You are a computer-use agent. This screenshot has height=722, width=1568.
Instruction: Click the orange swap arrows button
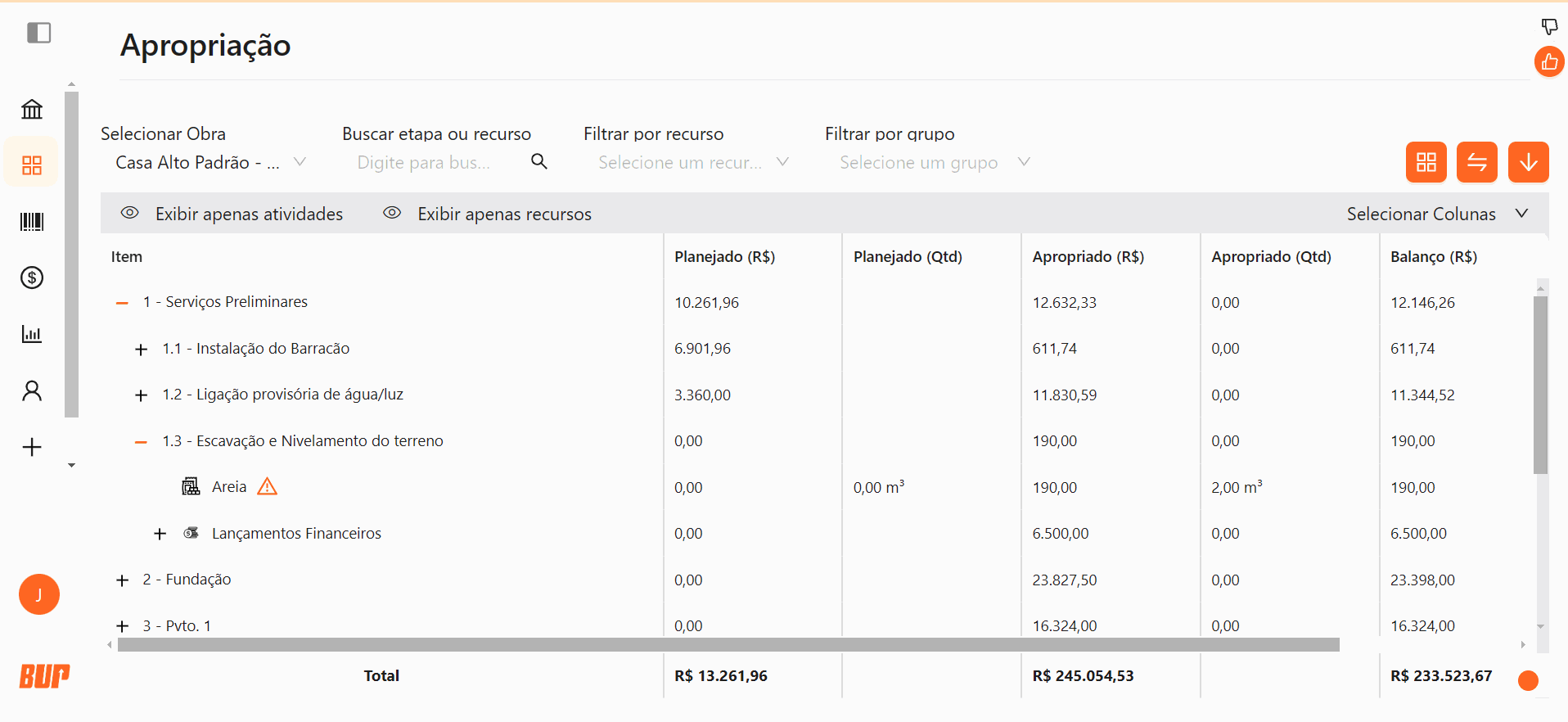click(1476, 162)
